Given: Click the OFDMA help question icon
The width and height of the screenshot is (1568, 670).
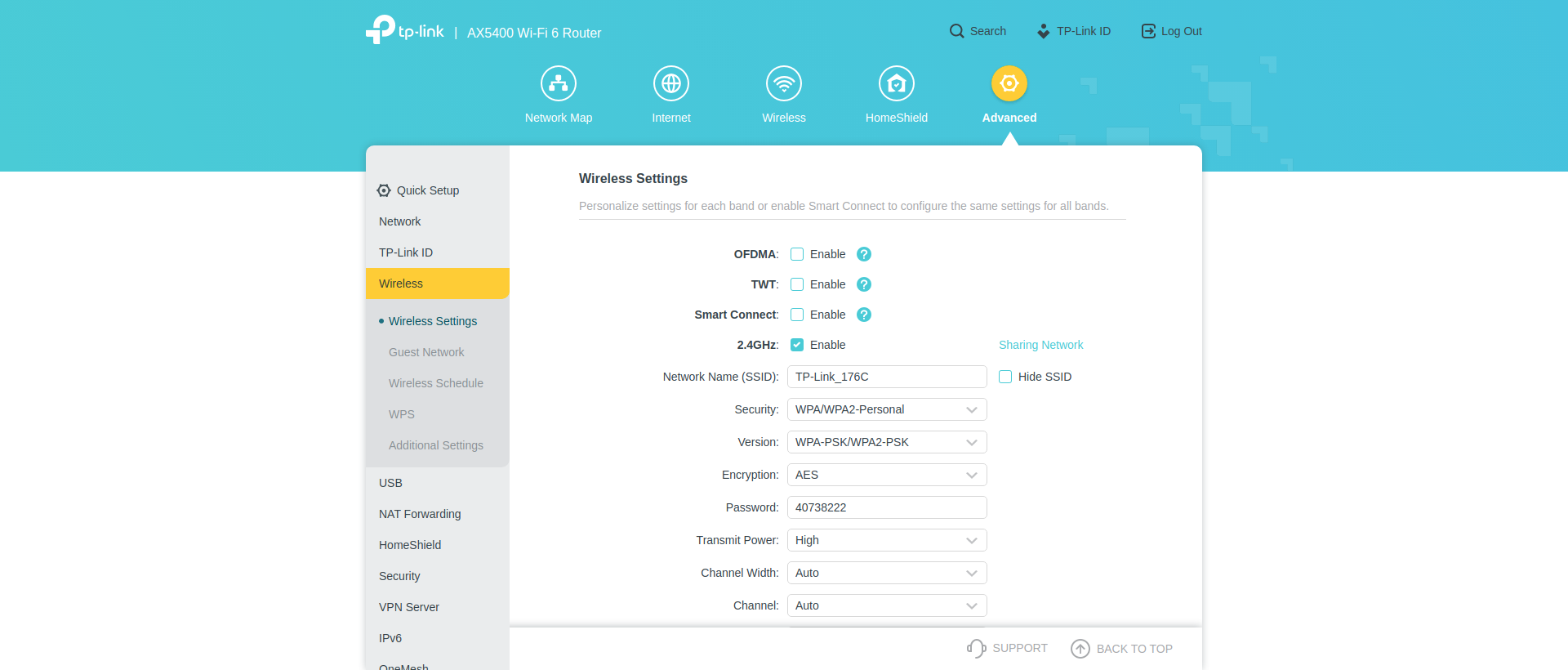Looking at the screenshot, I should point(864,254).
